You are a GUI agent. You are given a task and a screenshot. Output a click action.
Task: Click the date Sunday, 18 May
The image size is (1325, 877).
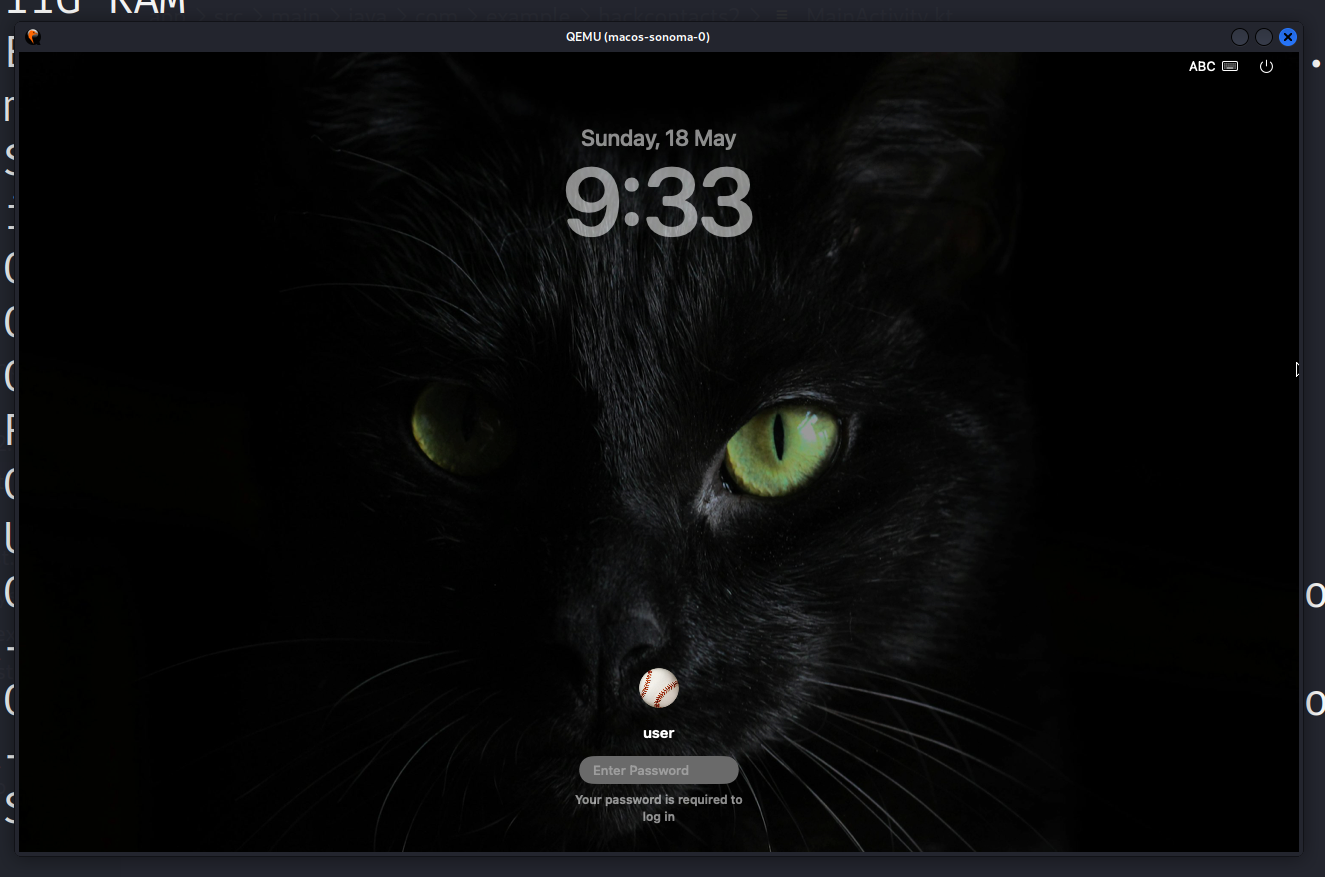[x=658, y=138]
